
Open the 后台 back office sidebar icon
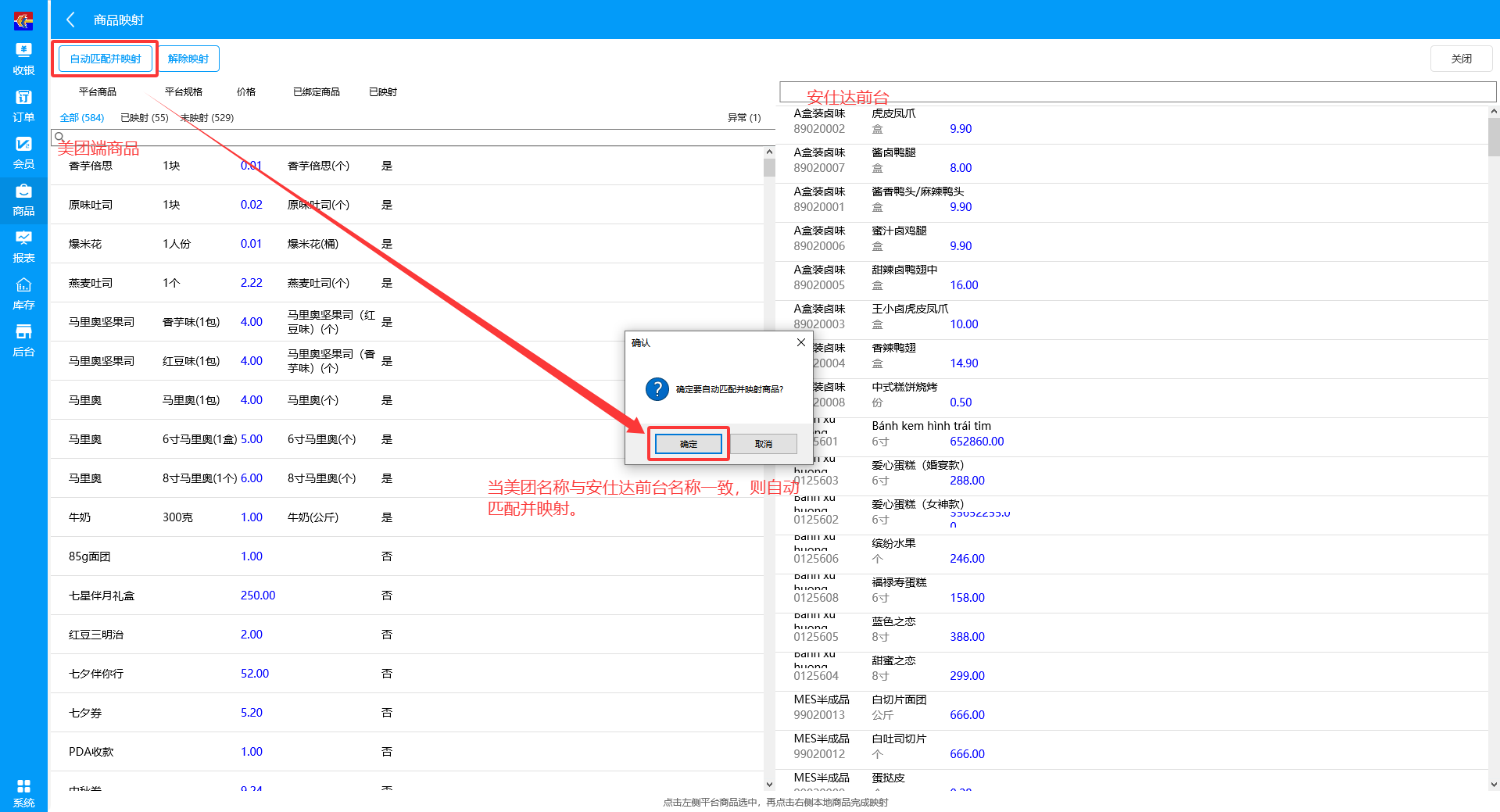click(x=23, y=341)
